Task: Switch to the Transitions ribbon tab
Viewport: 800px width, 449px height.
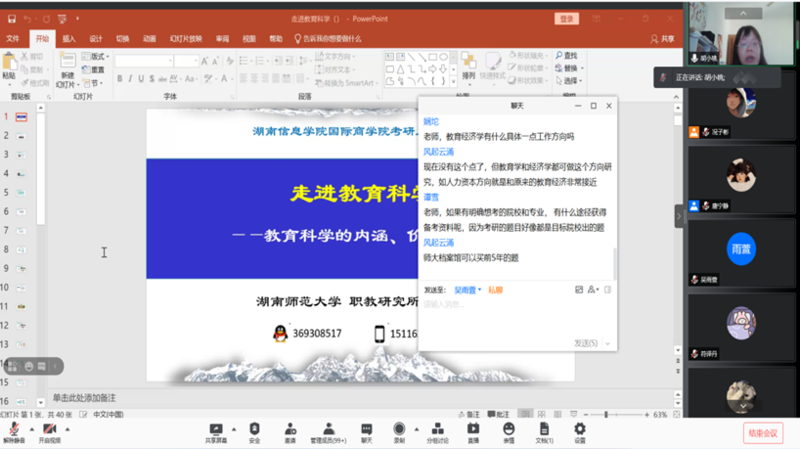Action: click(x=122, y=39)
